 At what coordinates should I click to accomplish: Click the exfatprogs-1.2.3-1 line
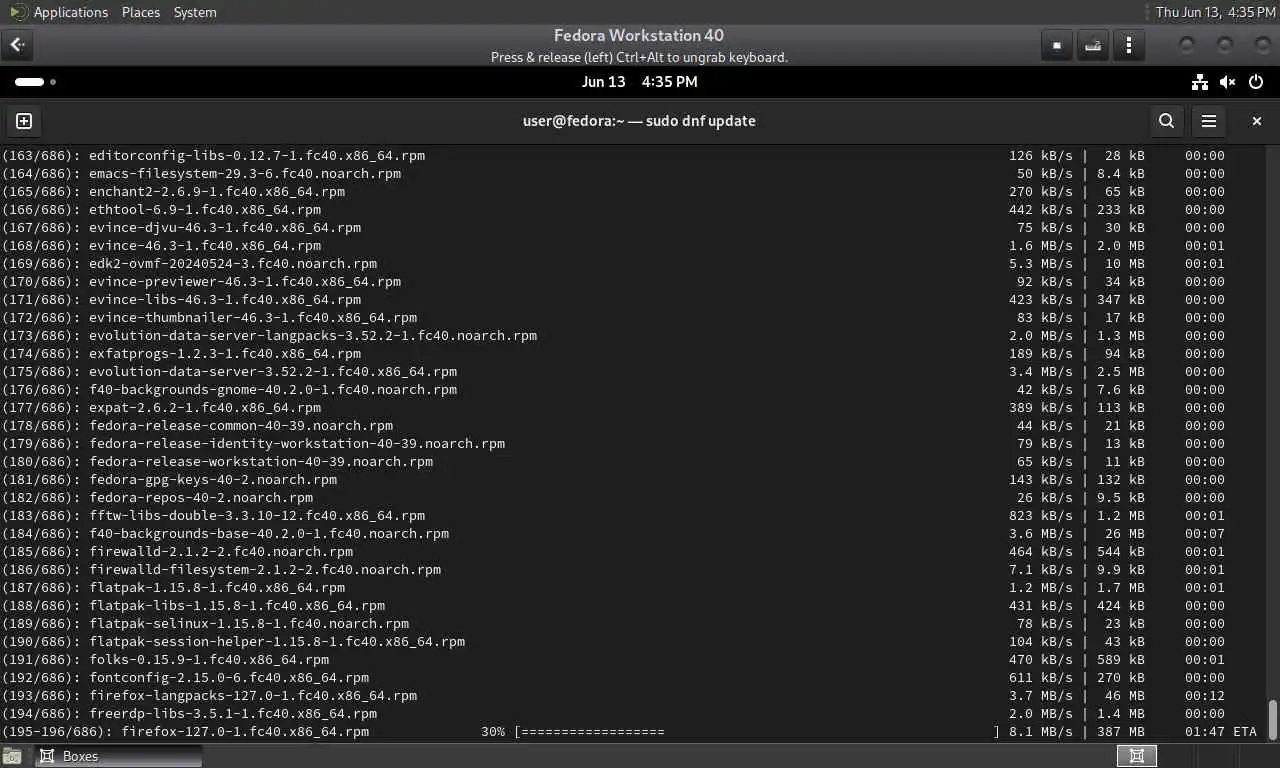(613, 354)
